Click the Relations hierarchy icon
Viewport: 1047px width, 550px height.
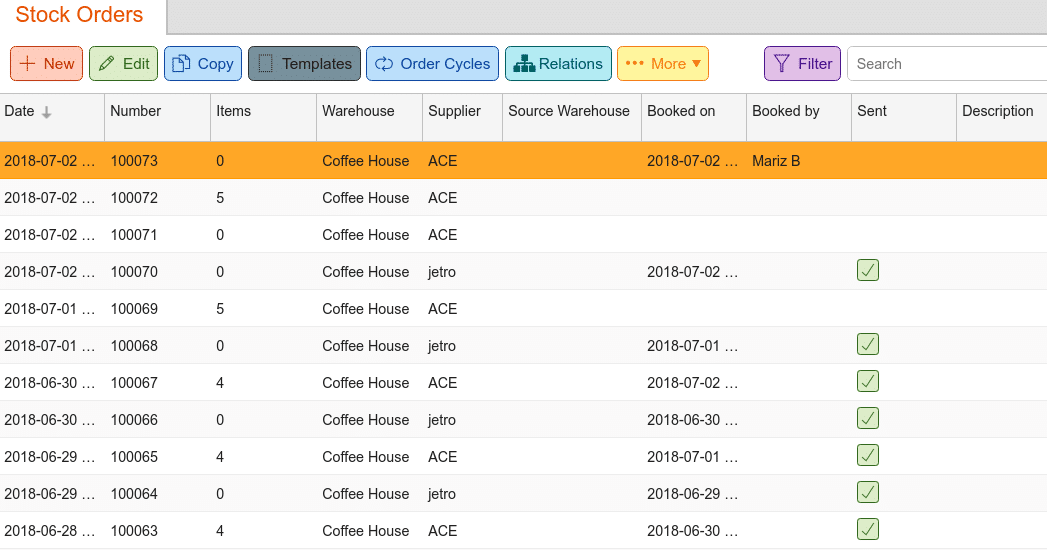tap(524, 64)
